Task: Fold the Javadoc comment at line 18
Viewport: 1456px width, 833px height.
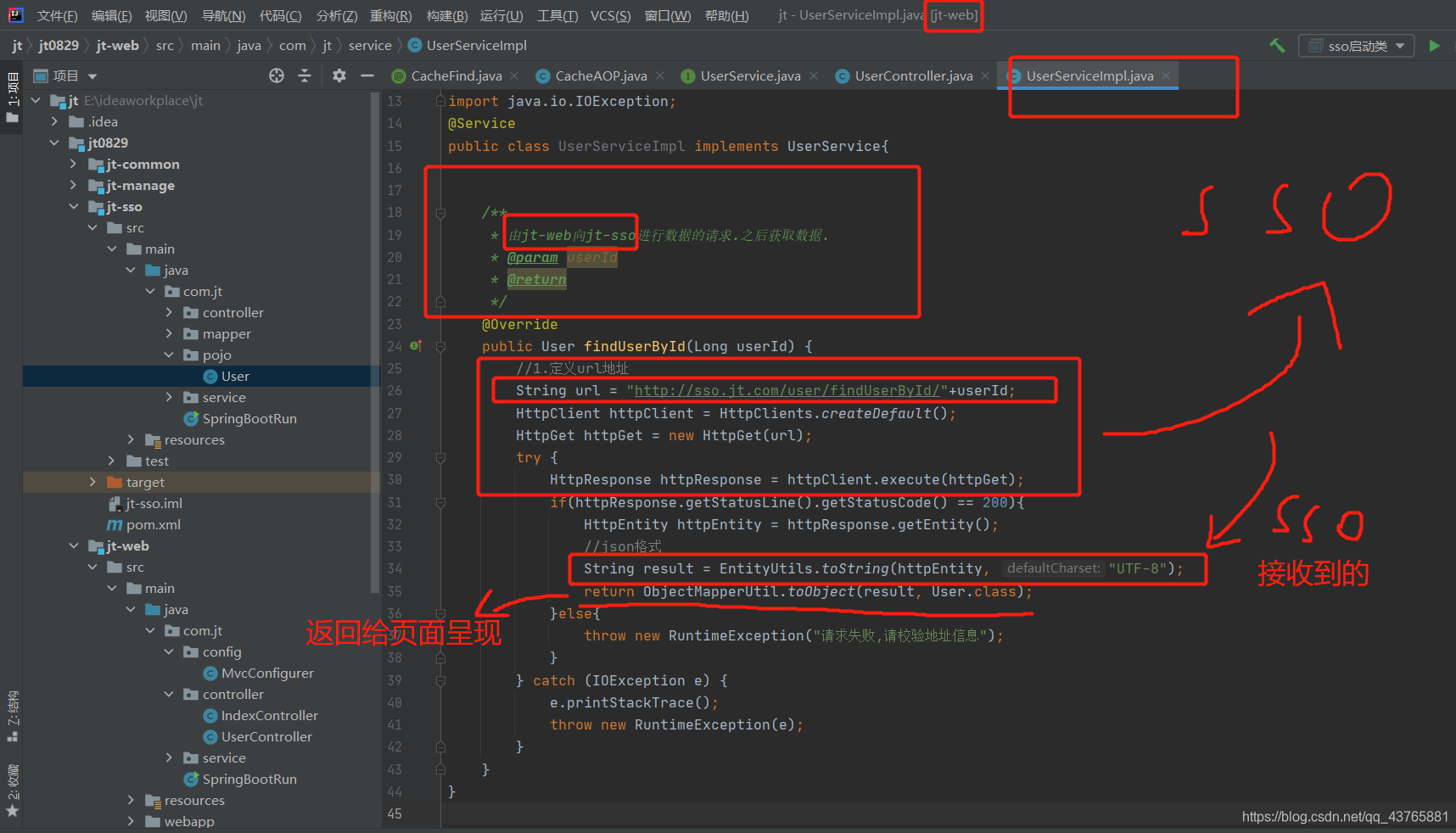Action: tap(440, 213)
